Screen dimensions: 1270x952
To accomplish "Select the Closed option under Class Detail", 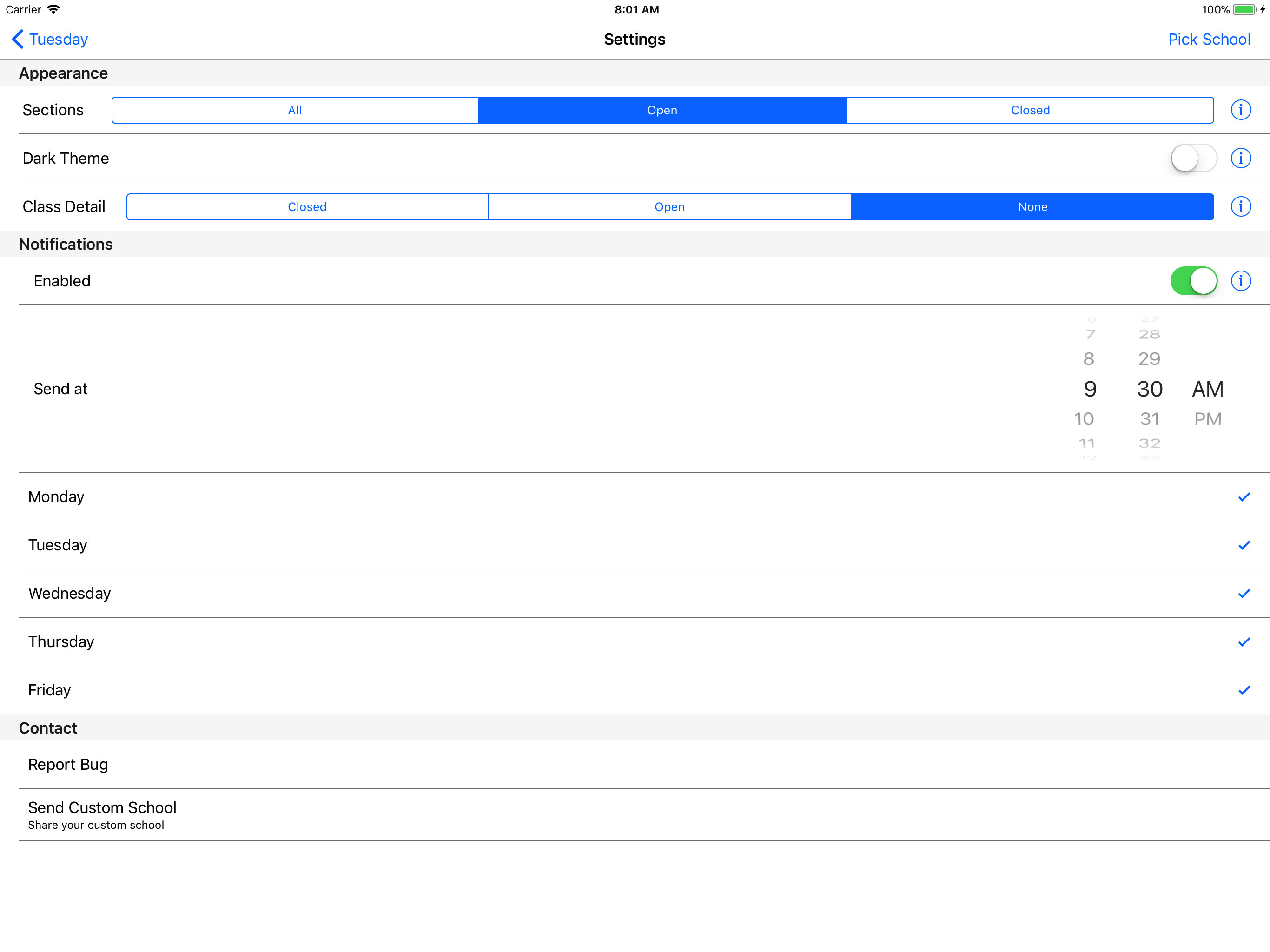I will [x=306, y=206].
